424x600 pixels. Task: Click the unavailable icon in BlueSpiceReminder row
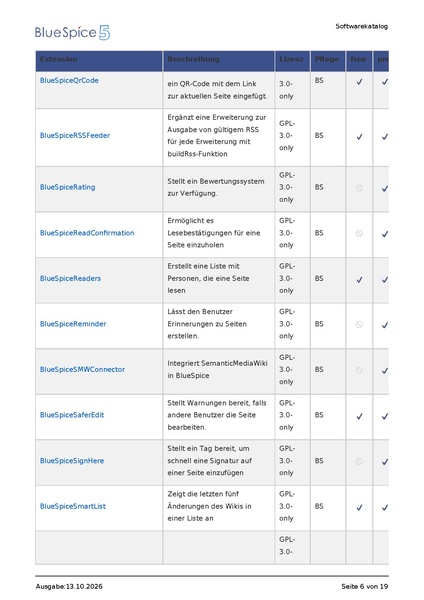click(359, 325)
